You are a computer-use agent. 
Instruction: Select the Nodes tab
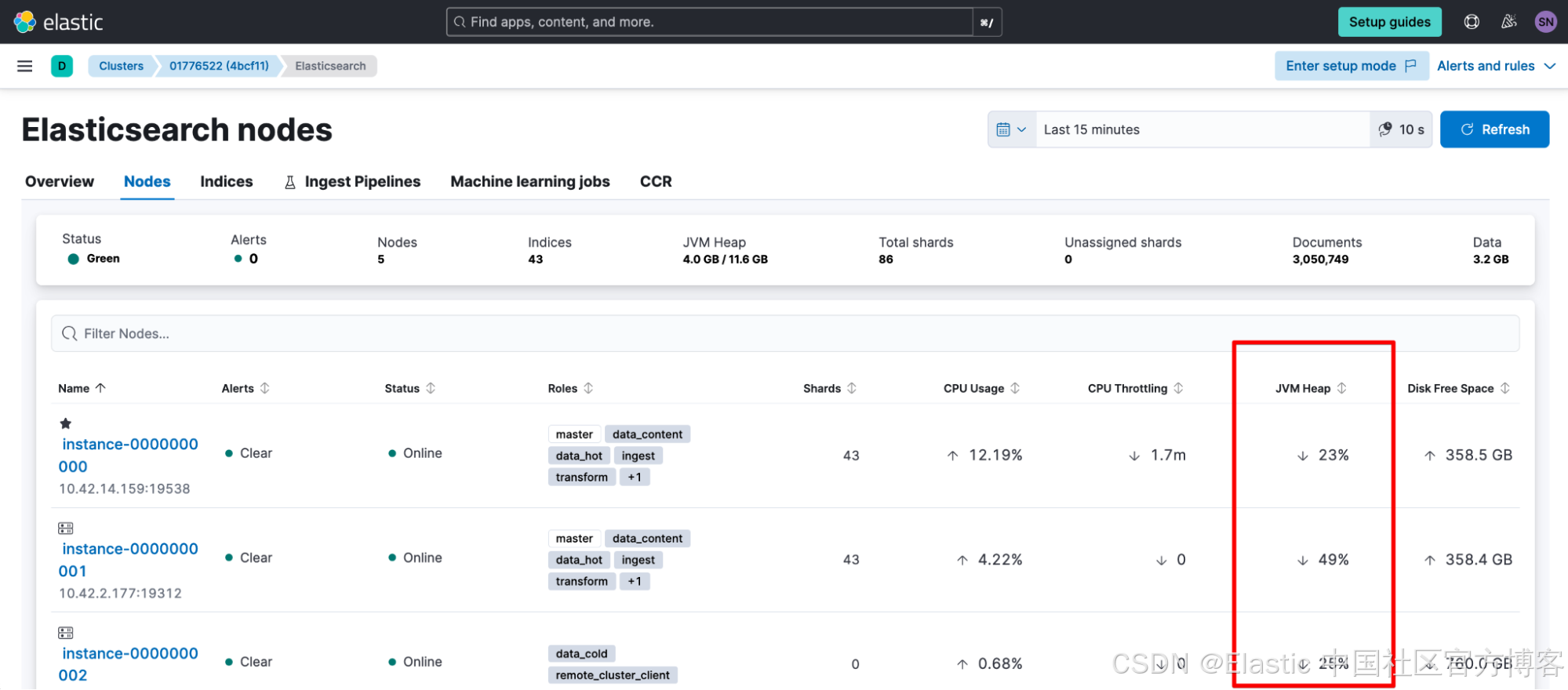[x=147, y=181]
